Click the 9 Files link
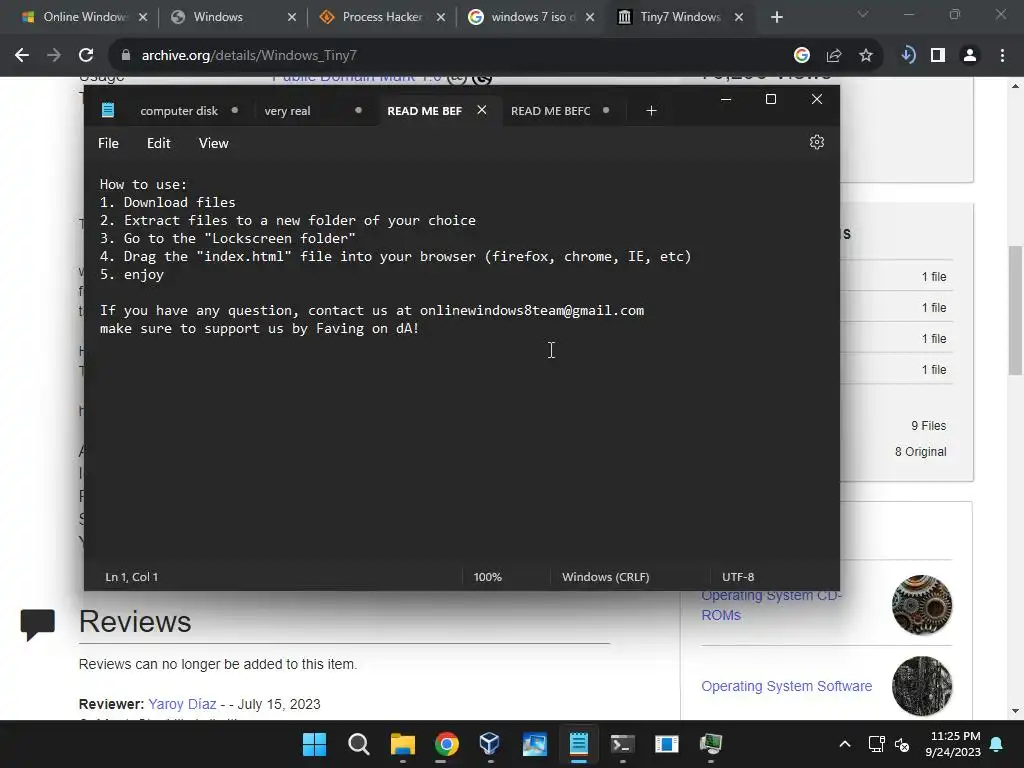This screenshot has width=1024, height=768. tap(929, 426)
